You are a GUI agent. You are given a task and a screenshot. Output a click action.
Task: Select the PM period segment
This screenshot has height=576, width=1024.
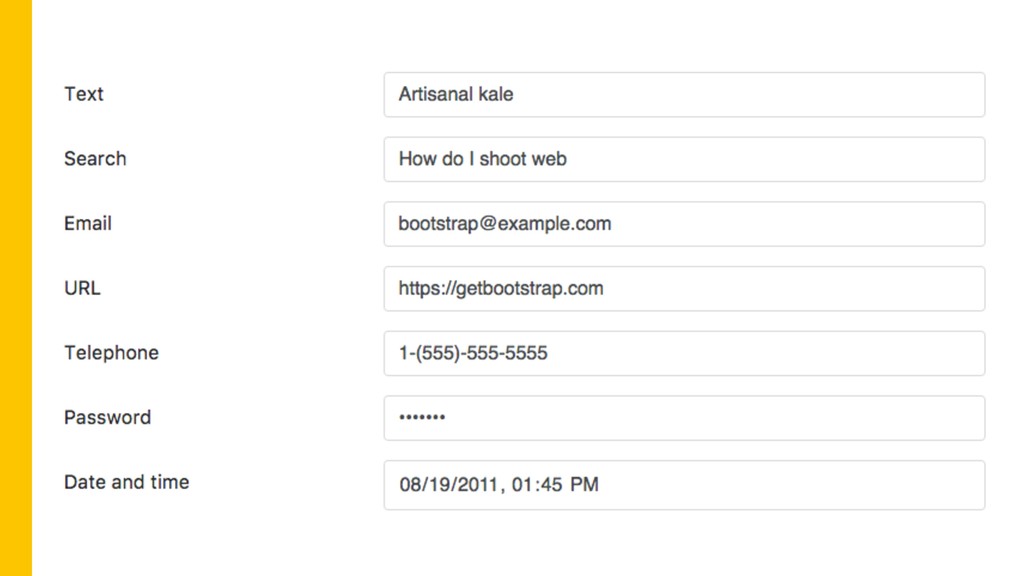[584, 485]
